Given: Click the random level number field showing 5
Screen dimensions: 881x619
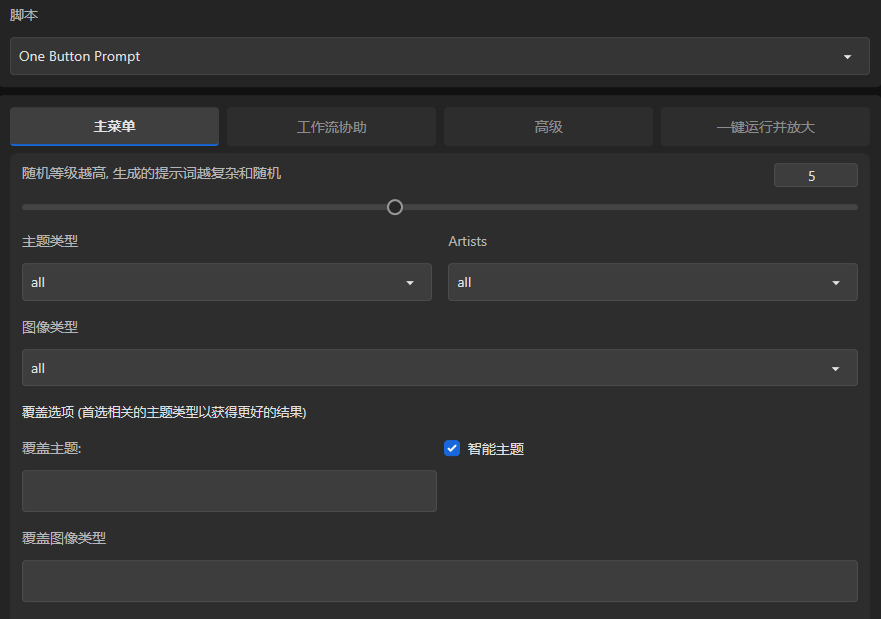Looking at the screenshot, I should coord(815,175).
